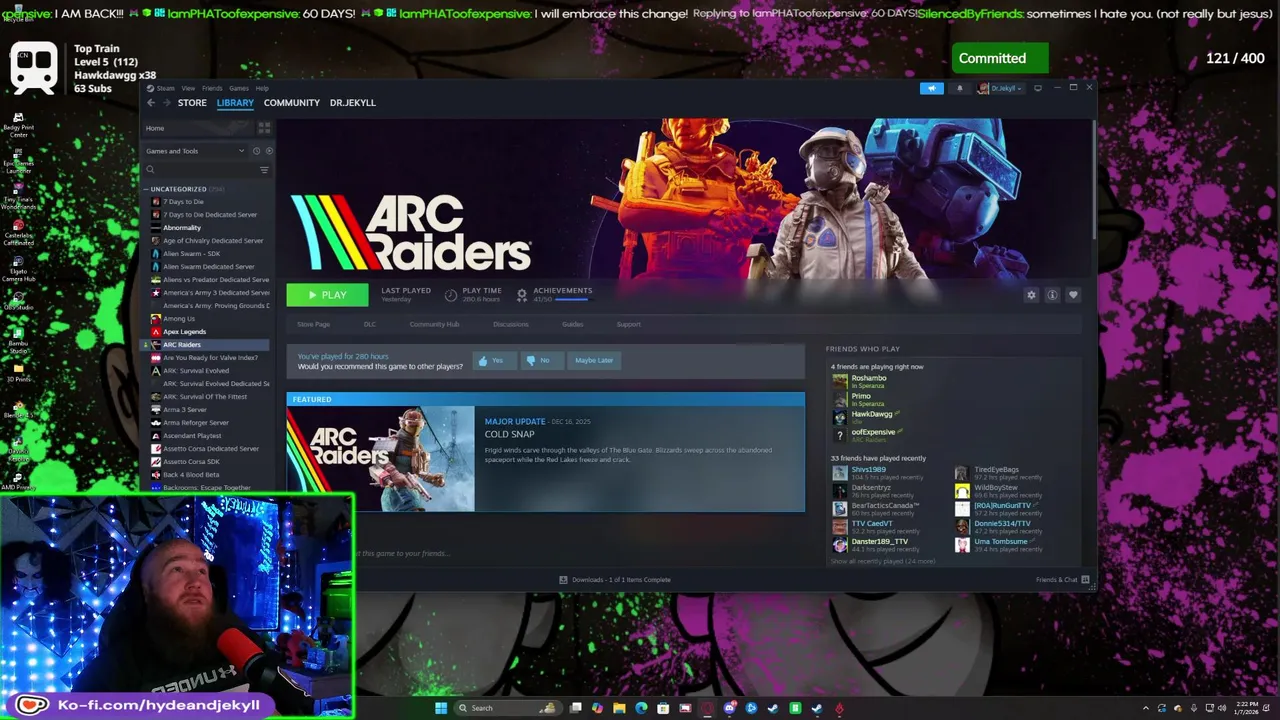The image size is (1280, 720).
Task: Sort library by recent activity clock icon
Action: [256, 151]
